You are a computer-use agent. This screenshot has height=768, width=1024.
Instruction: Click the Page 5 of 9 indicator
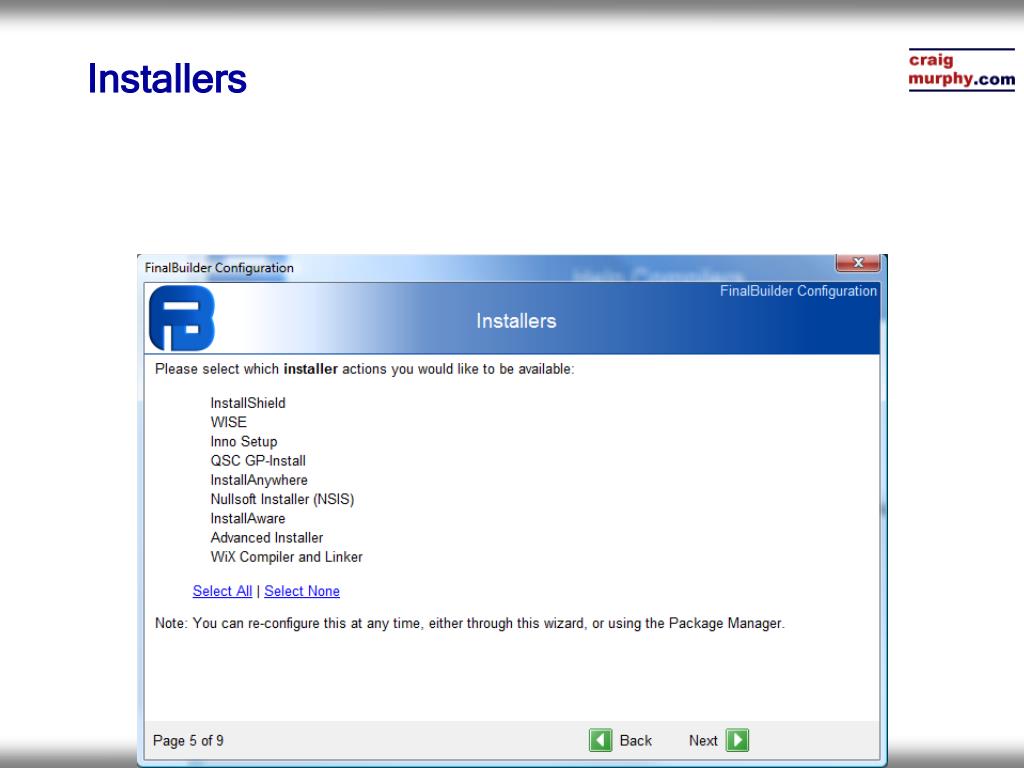(x=188, y=741)
